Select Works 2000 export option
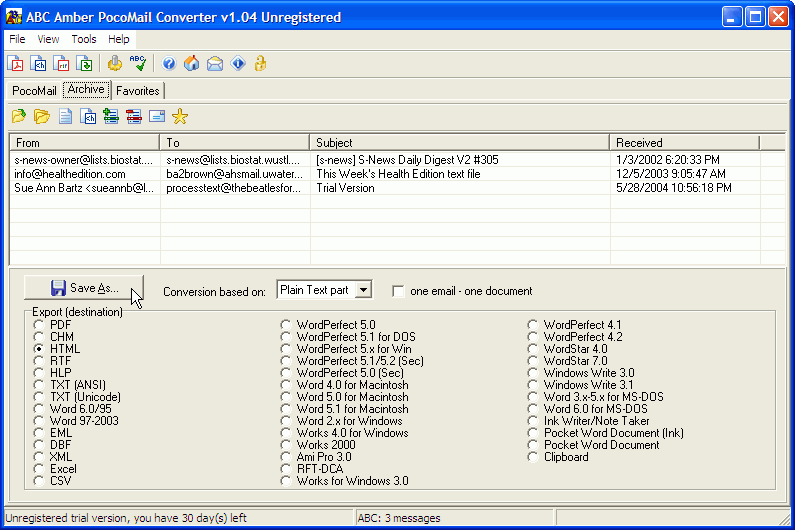Image resolution: width=795 pixels, height=530 pixels. coord(285,445)
